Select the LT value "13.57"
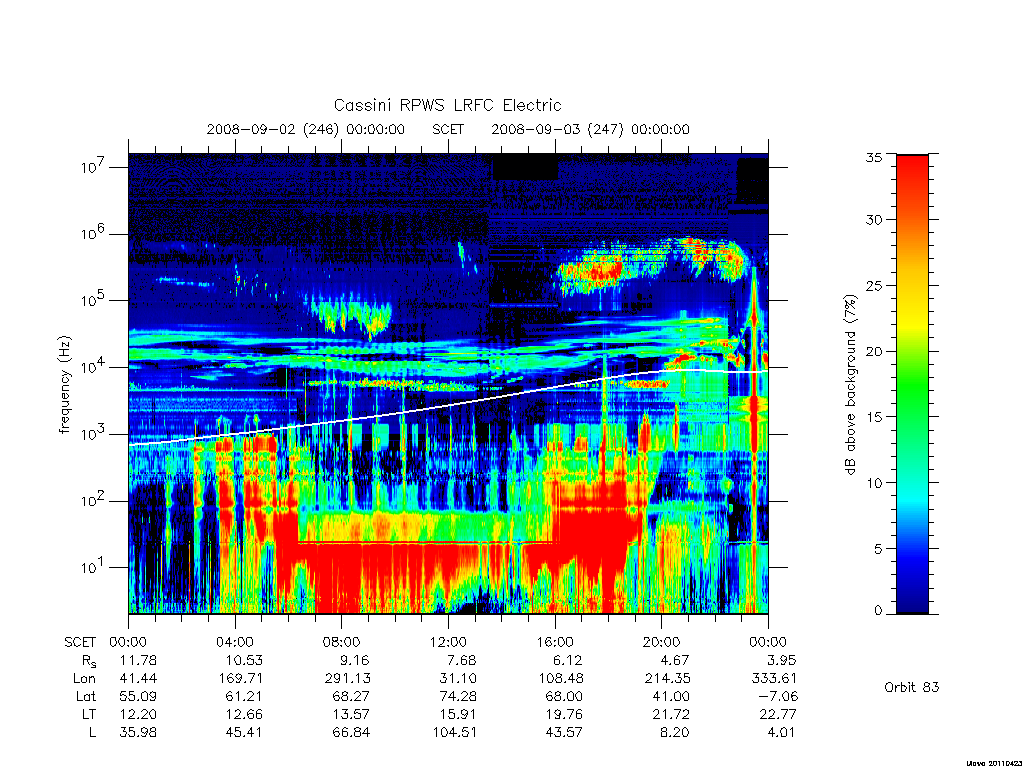1024x768 pixels. coord(351,714)
